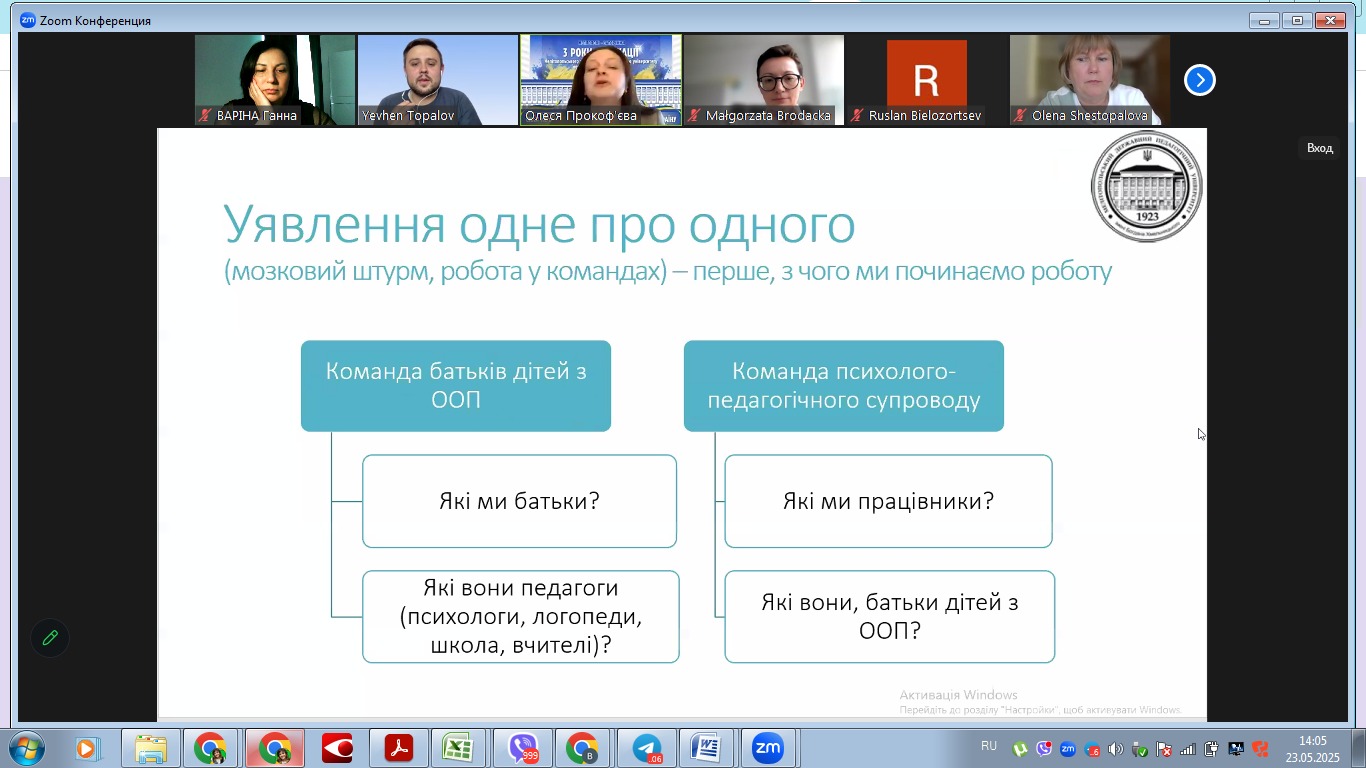Show next participants with the blue arrow
Image resolution: width=1366 pixels, height=768 pixels.
tap(1199, 80)
